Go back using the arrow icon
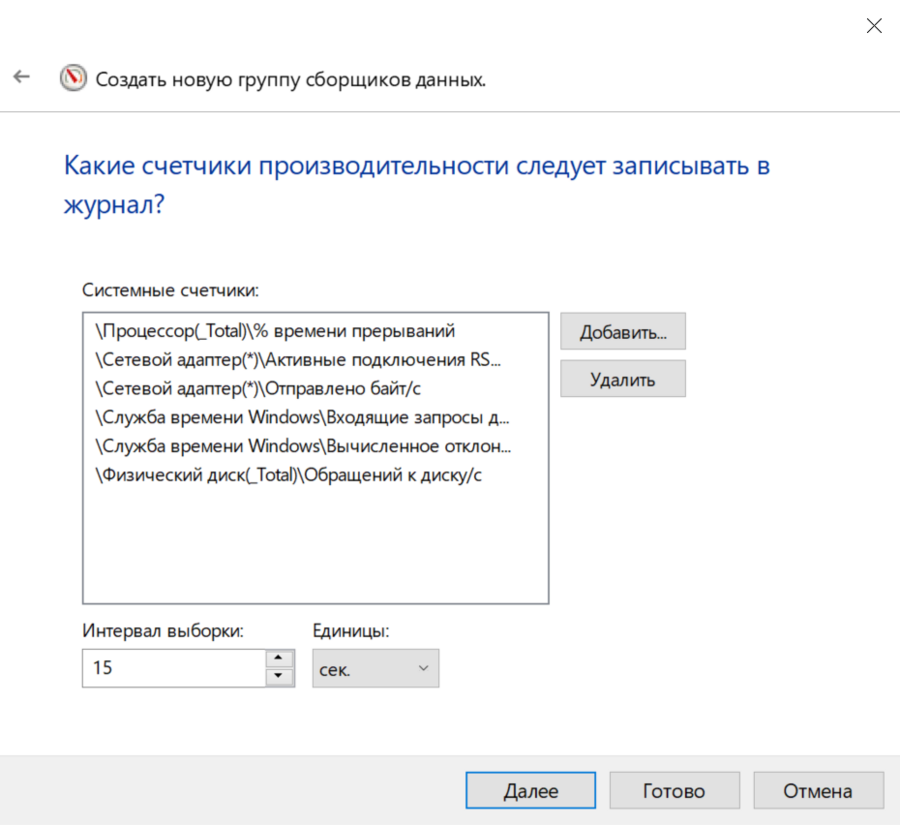This screenshot has width=900, height=825. click(x=21, y=77)
